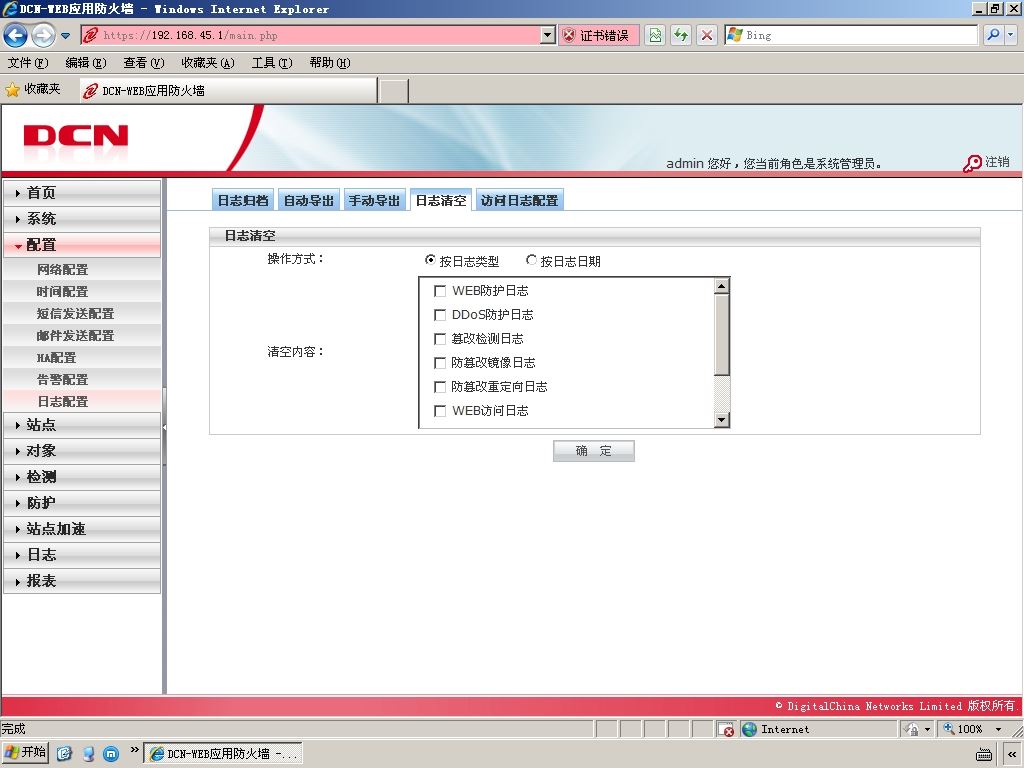Expand the 站点 sidebar section
The width and height of the screenshot is (1024, 768).
tap(82, 425)
